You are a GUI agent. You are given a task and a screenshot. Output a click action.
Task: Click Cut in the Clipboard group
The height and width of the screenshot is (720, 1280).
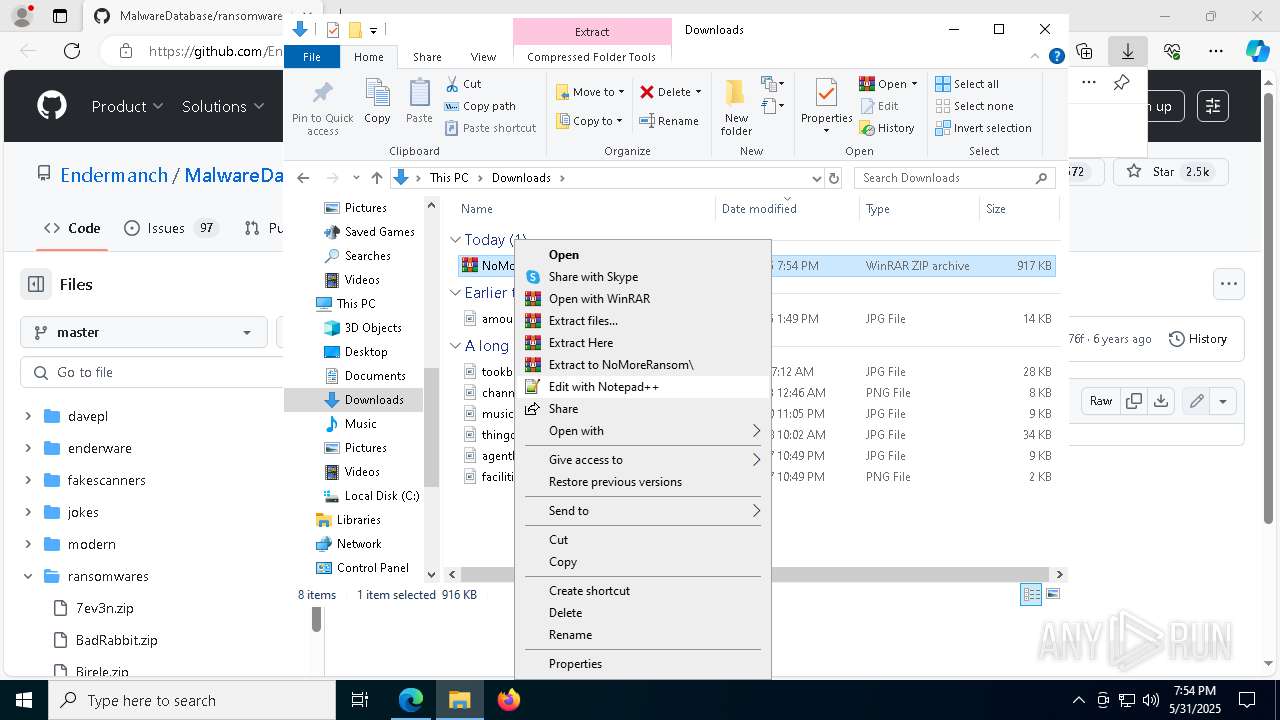[463, 84]
